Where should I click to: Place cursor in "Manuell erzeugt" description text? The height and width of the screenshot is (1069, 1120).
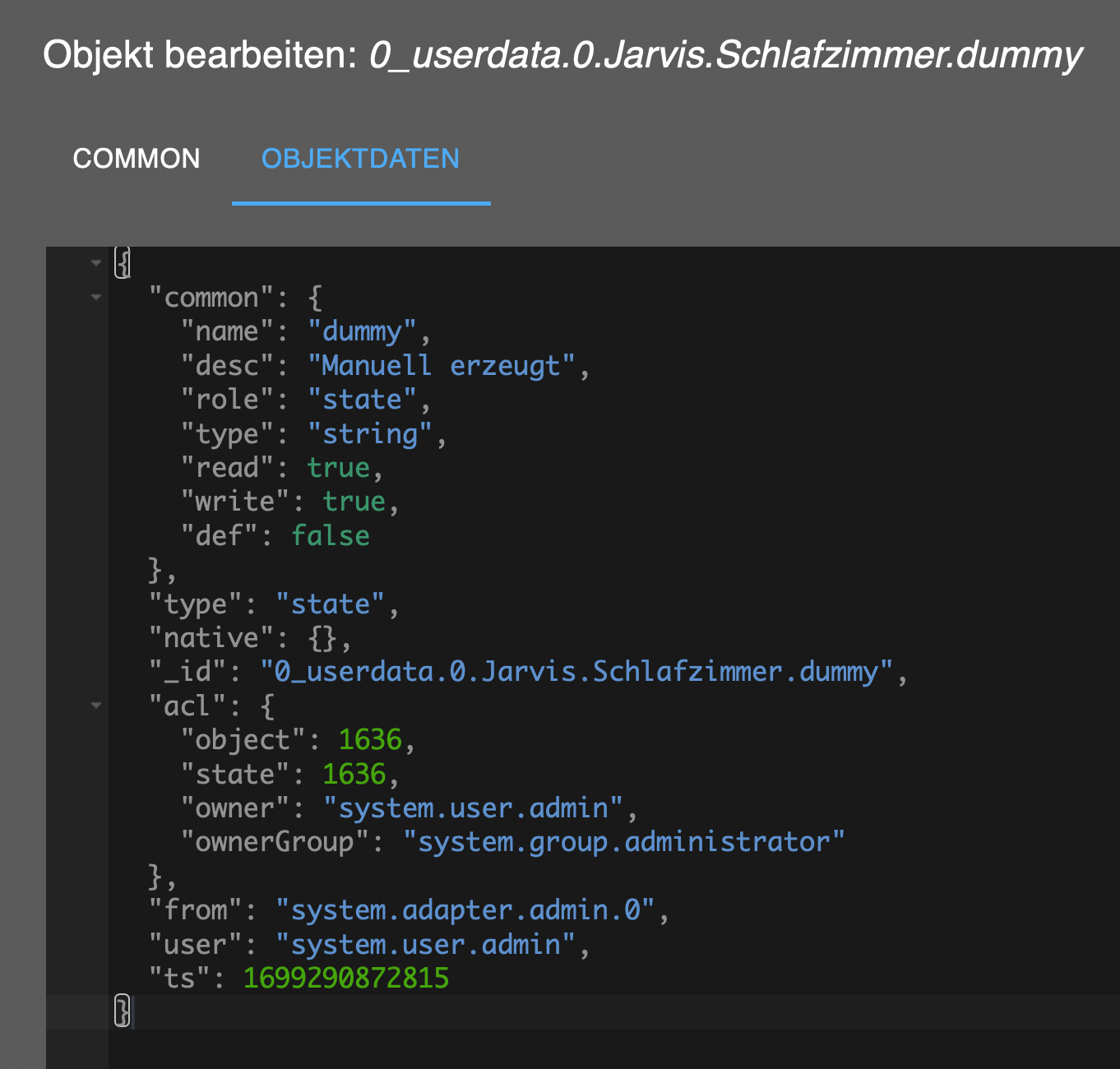click(439, 365)
